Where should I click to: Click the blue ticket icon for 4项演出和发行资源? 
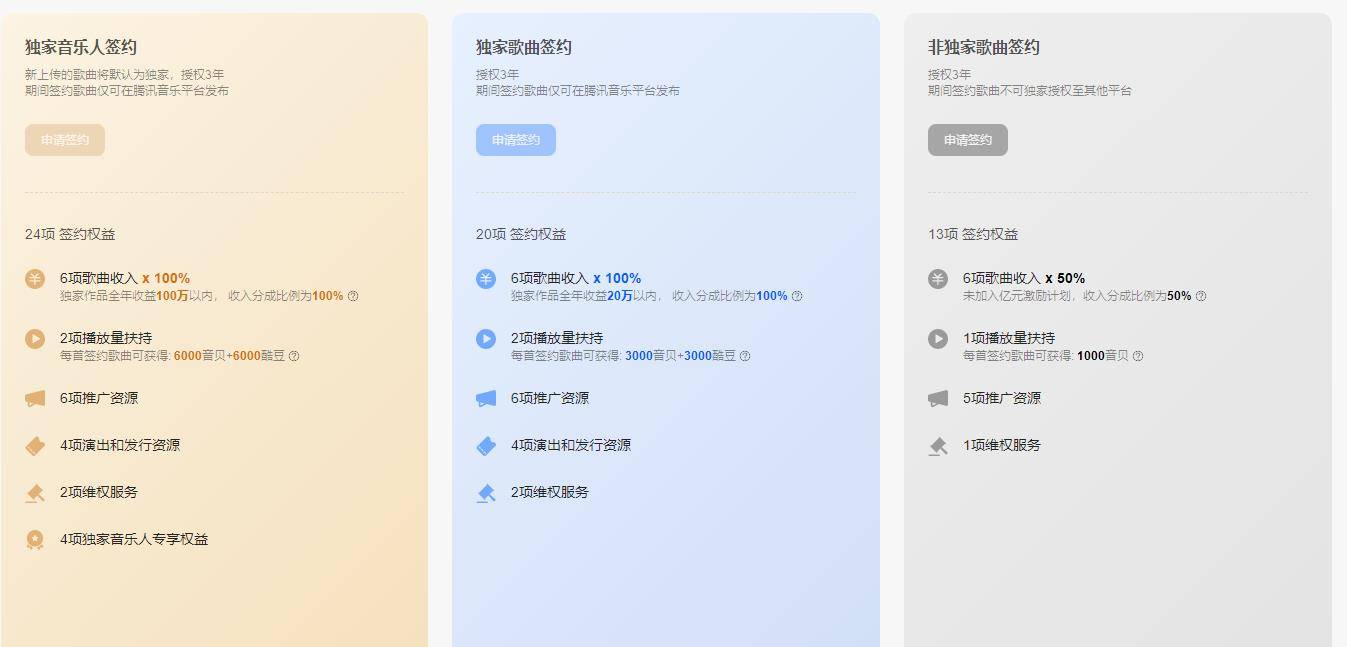pos(486,446)
